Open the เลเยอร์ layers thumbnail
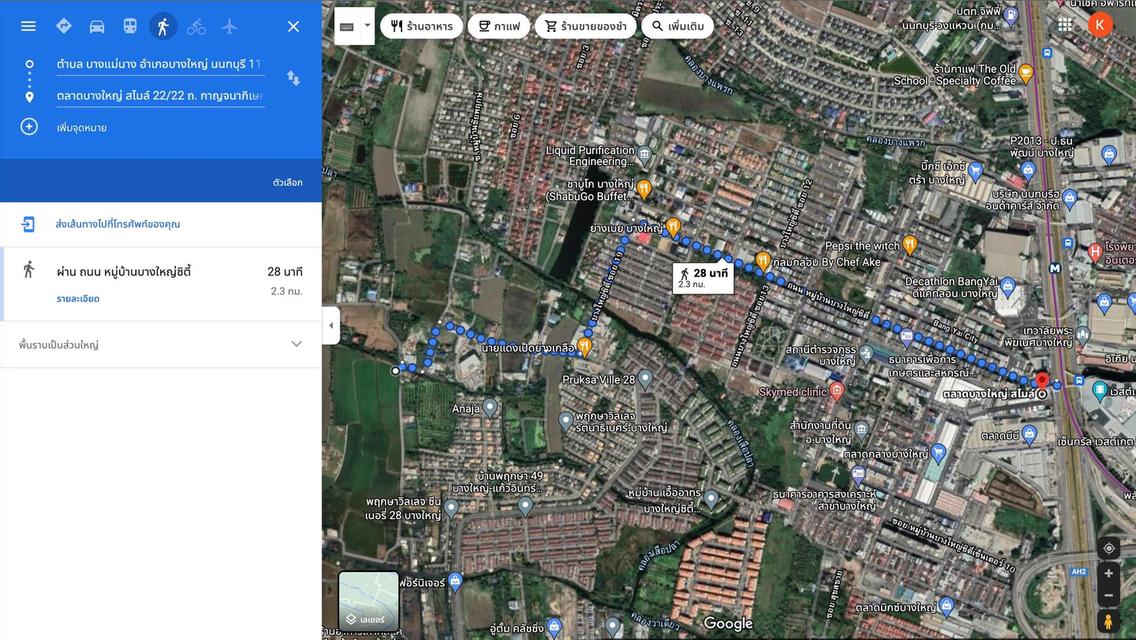The width and height of the screenshot is (1136, 640). (x=368, y=602)
